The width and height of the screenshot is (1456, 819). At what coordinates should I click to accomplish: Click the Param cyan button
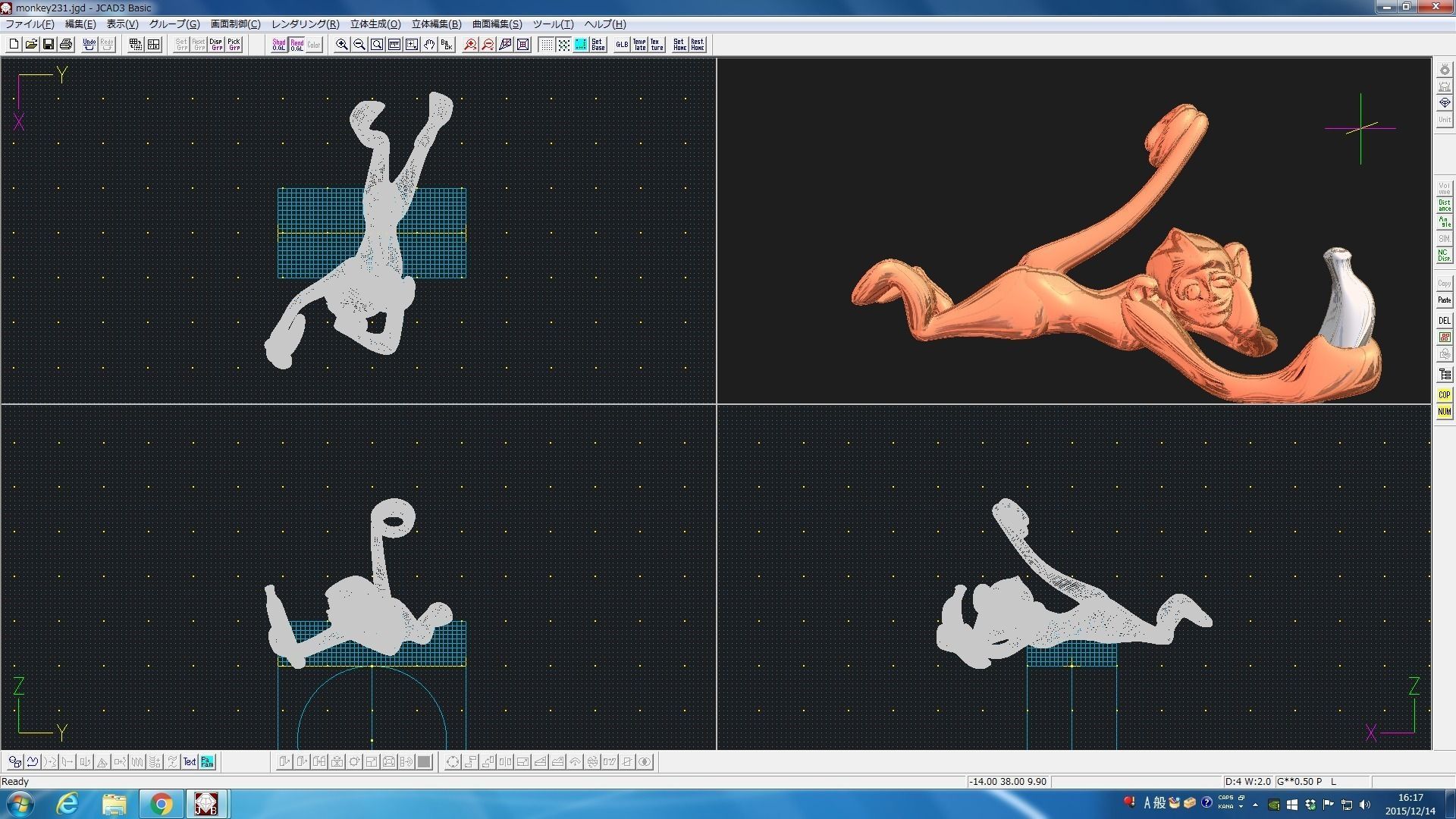(207, 762)
